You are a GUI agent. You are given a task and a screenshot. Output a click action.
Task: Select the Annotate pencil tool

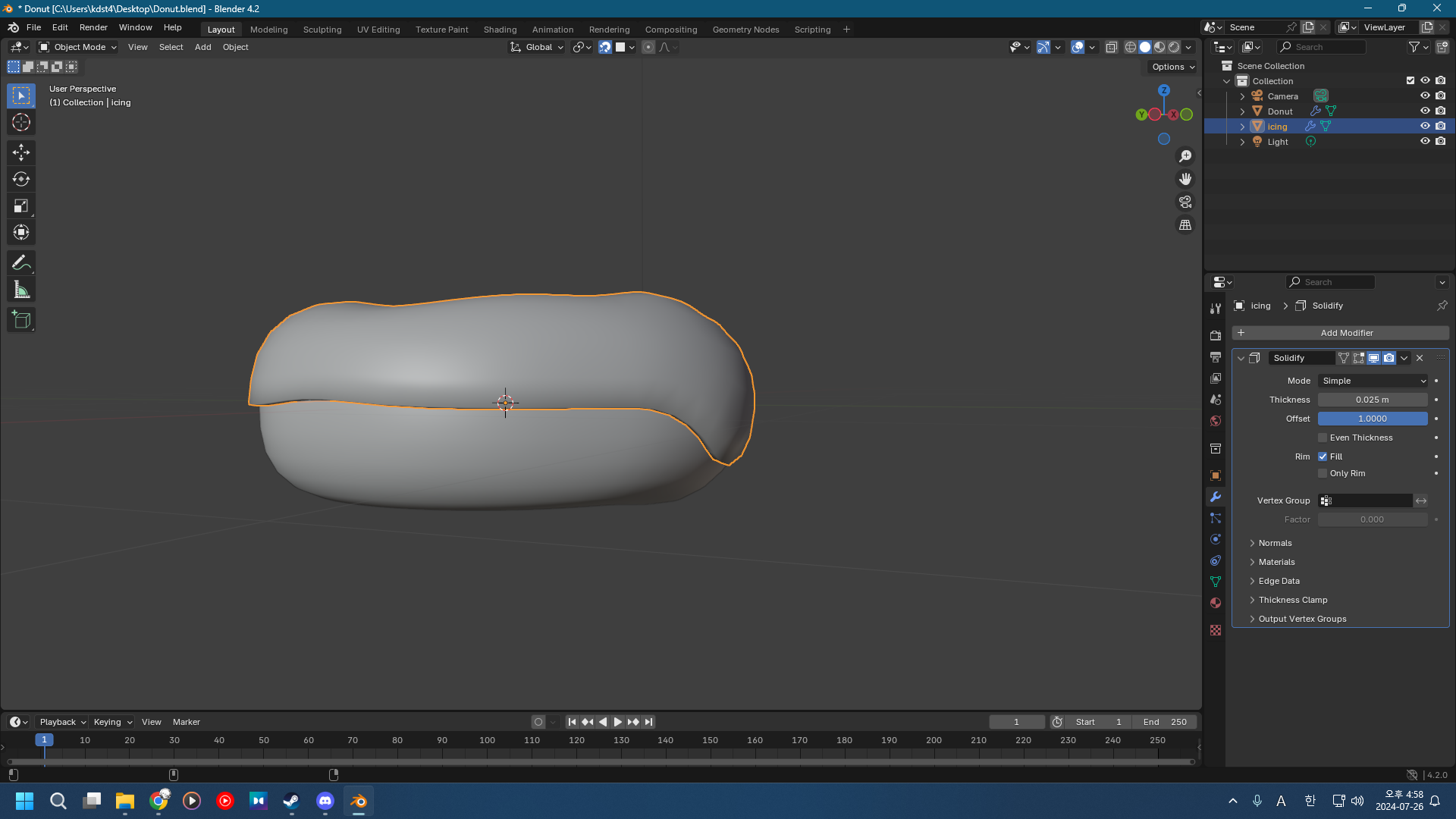click(21, 263)
